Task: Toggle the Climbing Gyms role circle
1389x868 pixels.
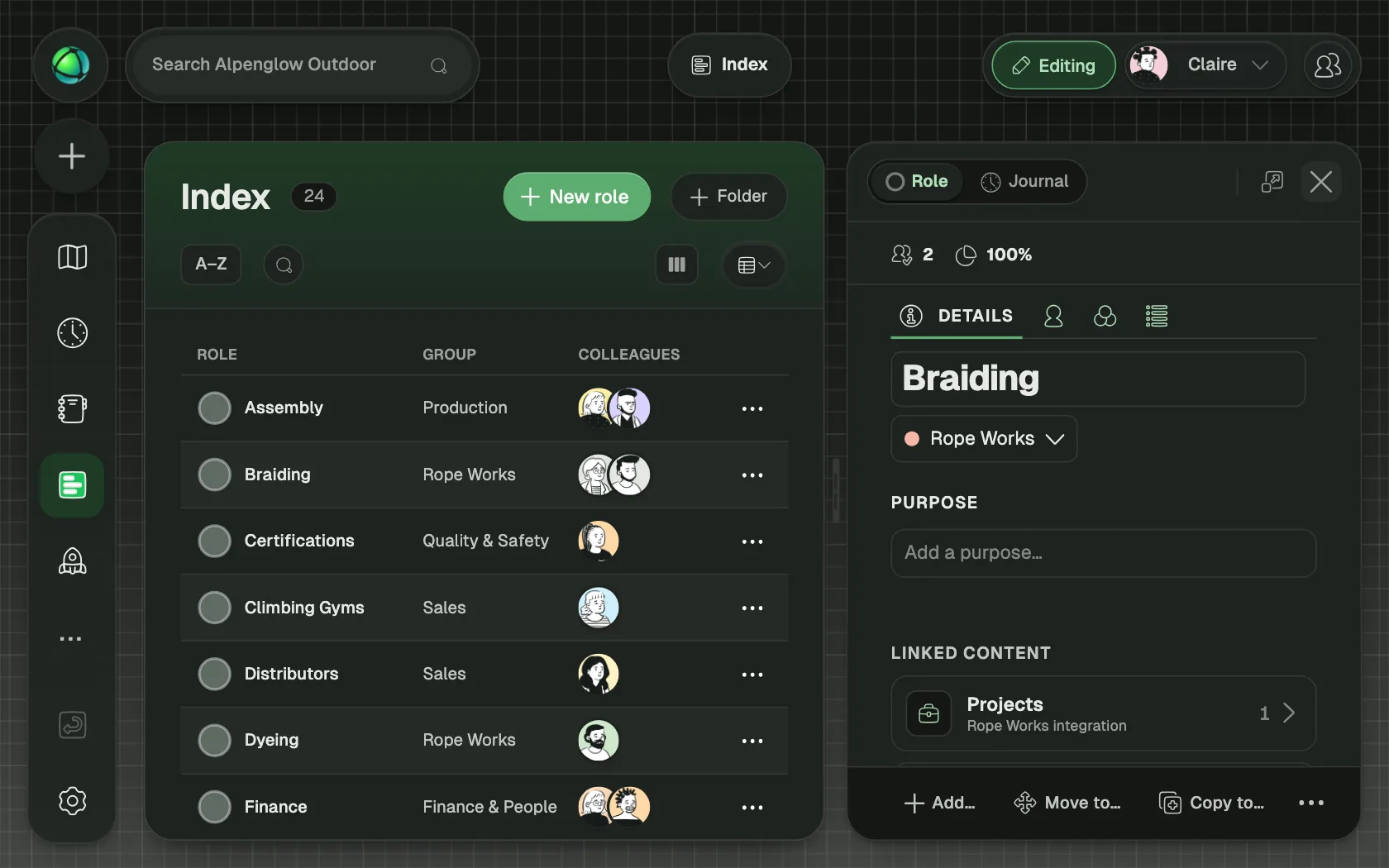Action: [x=214, y=608]
